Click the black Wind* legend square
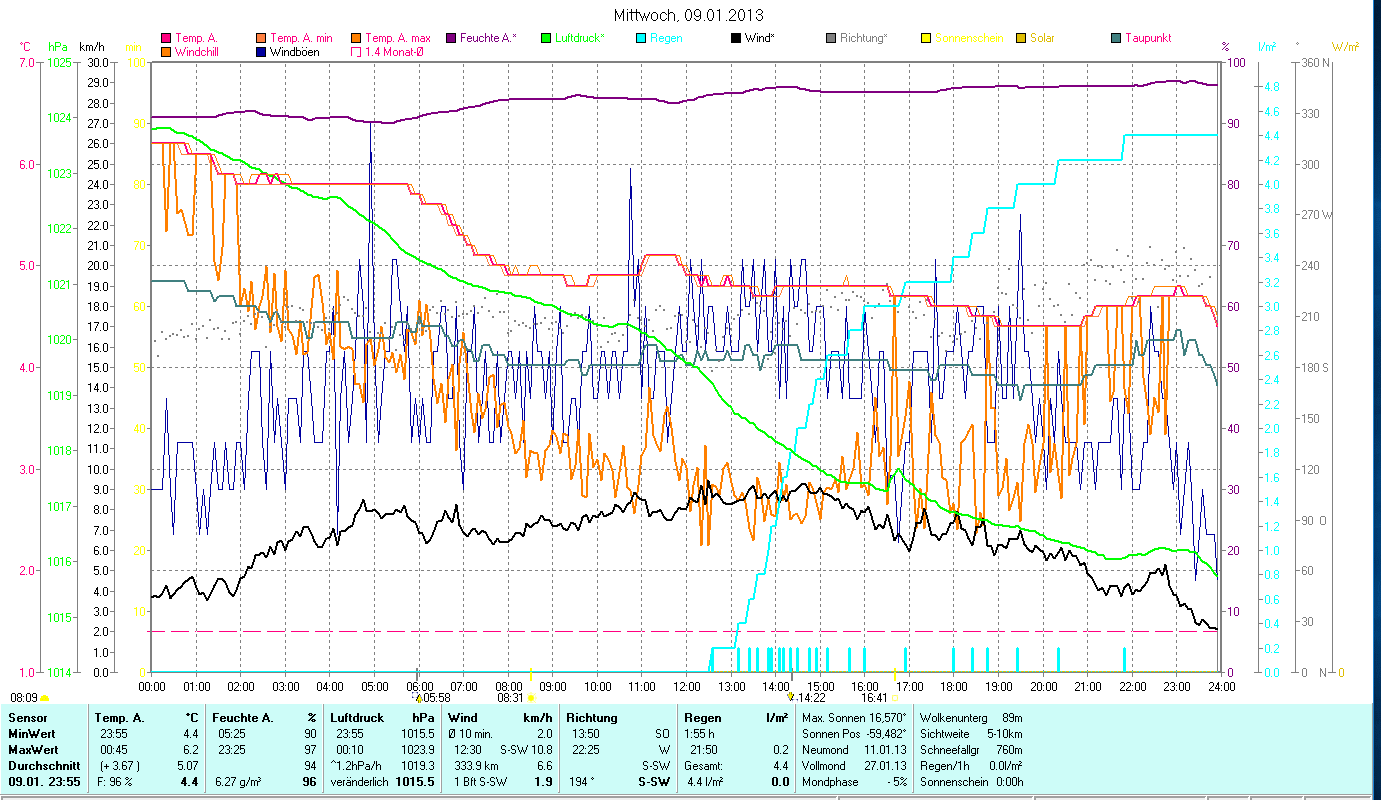 tap(736, 39)
